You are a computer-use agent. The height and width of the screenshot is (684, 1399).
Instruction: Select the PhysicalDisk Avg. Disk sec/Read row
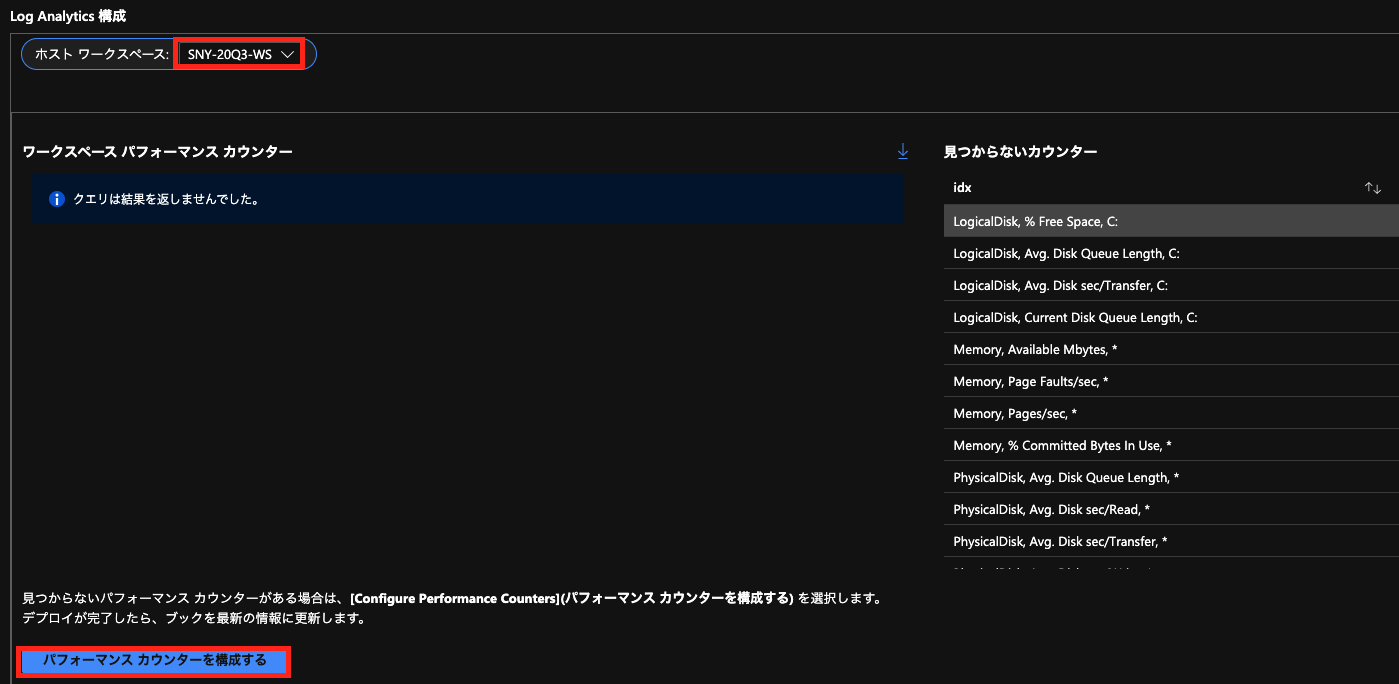1100,508
